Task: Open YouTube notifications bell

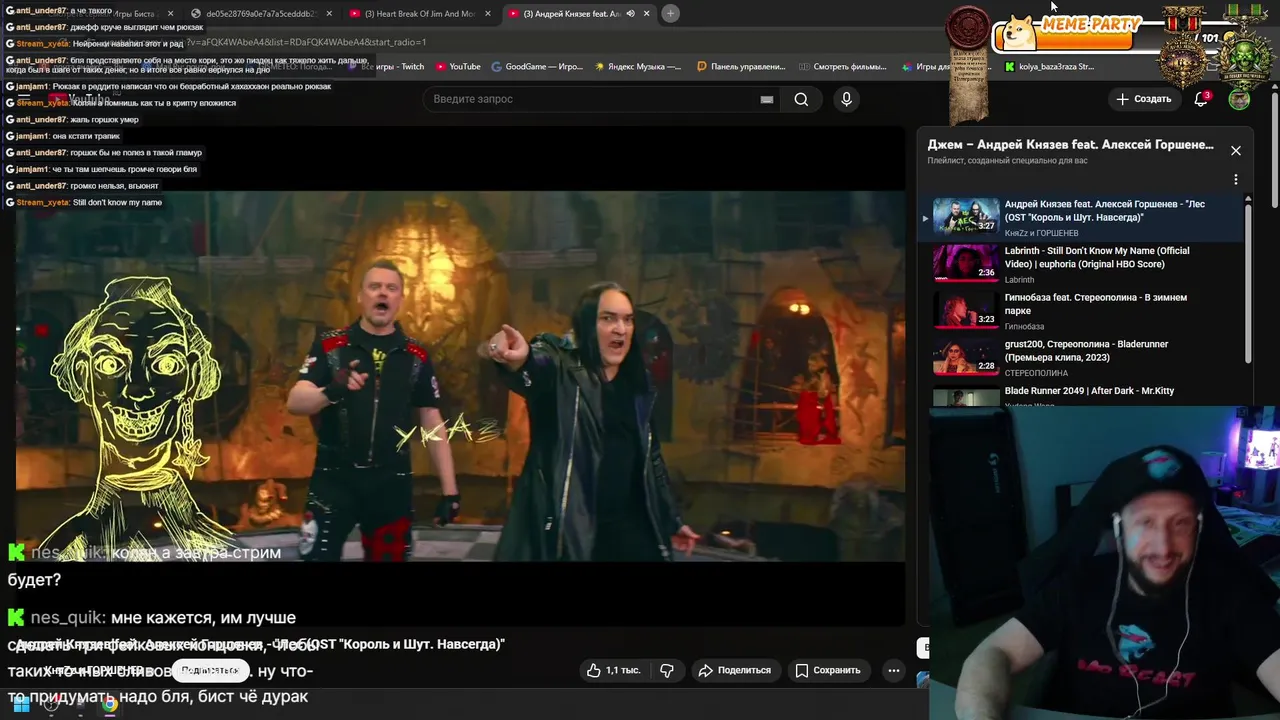Action: click(x=1201, y=99)
